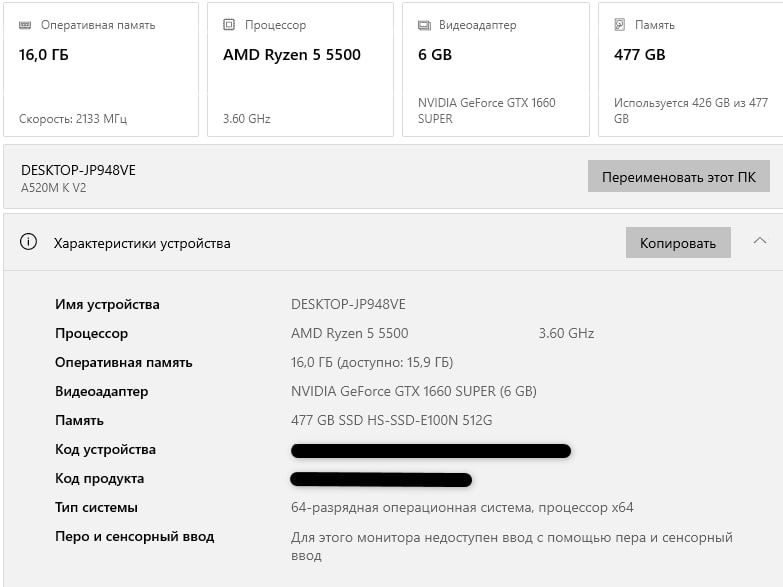Collapse the Характеристики устройства section chevron
Viewport: 783px width, 587px height.
[760, 241]
